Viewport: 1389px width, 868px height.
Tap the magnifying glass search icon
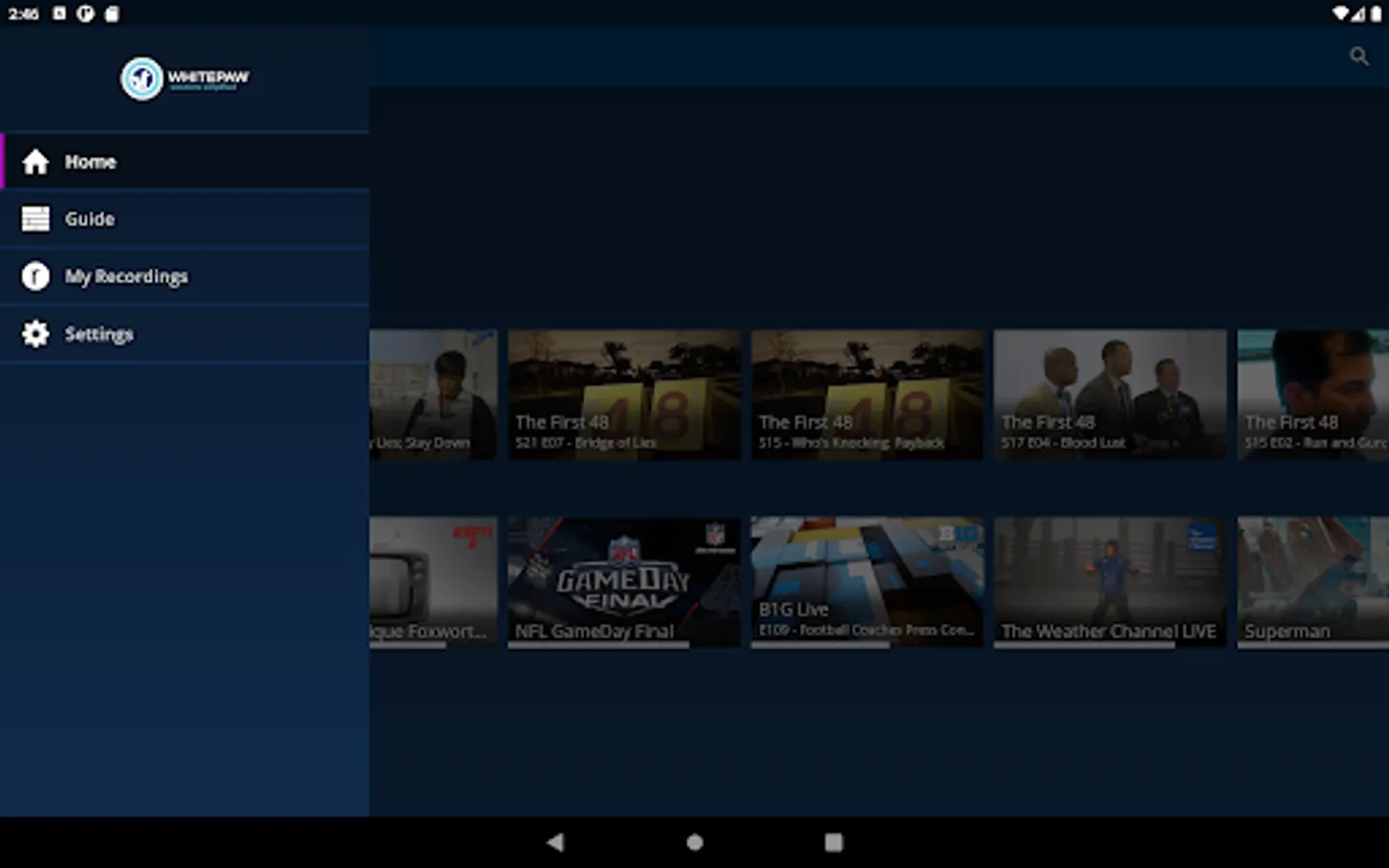[x=1359, y=56]
